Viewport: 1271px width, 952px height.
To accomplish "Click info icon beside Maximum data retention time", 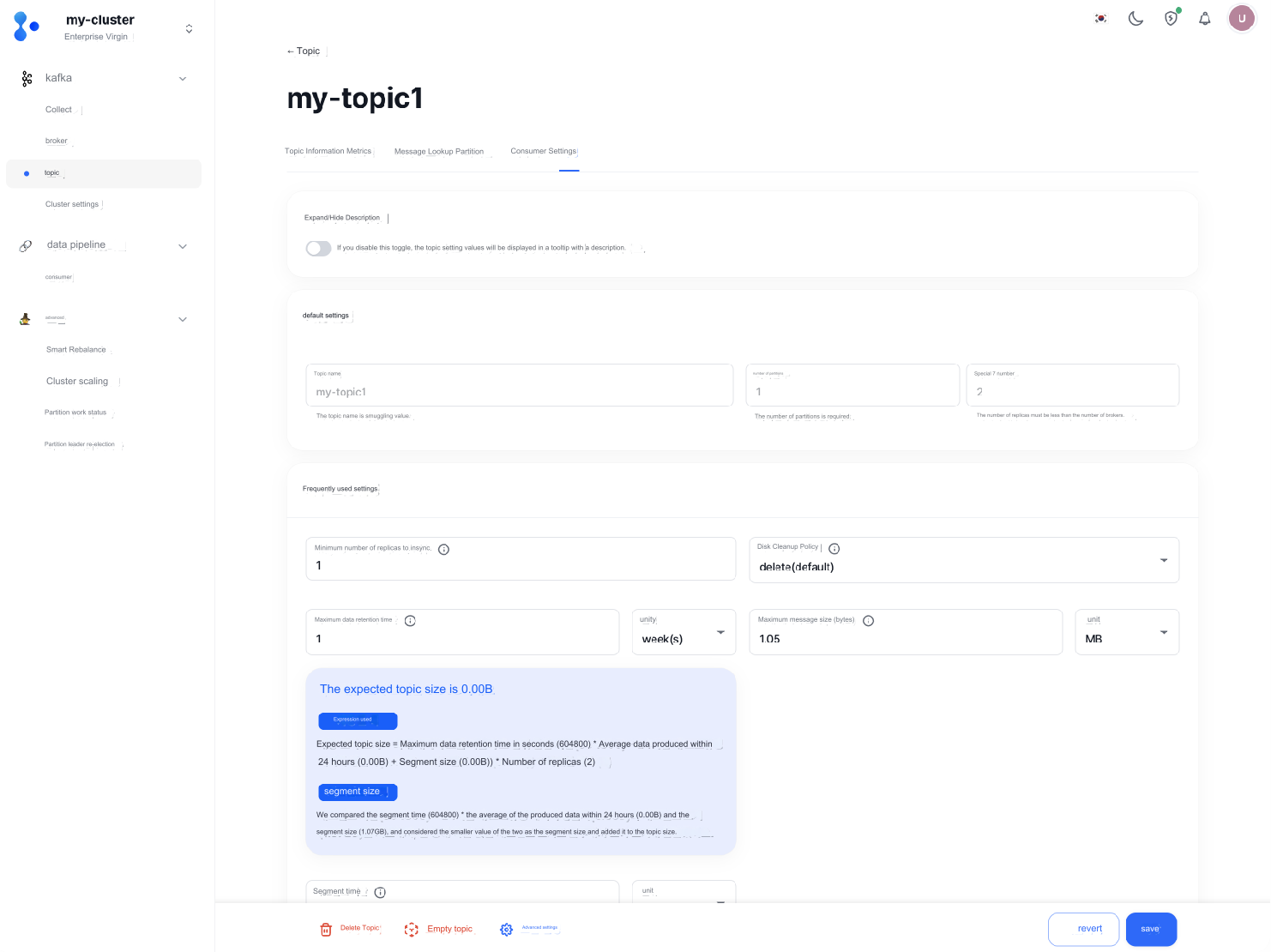I will (x=410, y=621).
